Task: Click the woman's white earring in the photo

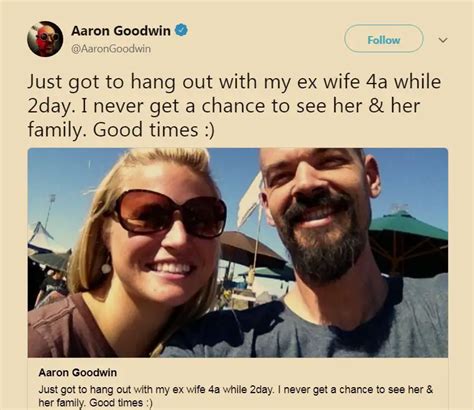Action: click(106, 268)
